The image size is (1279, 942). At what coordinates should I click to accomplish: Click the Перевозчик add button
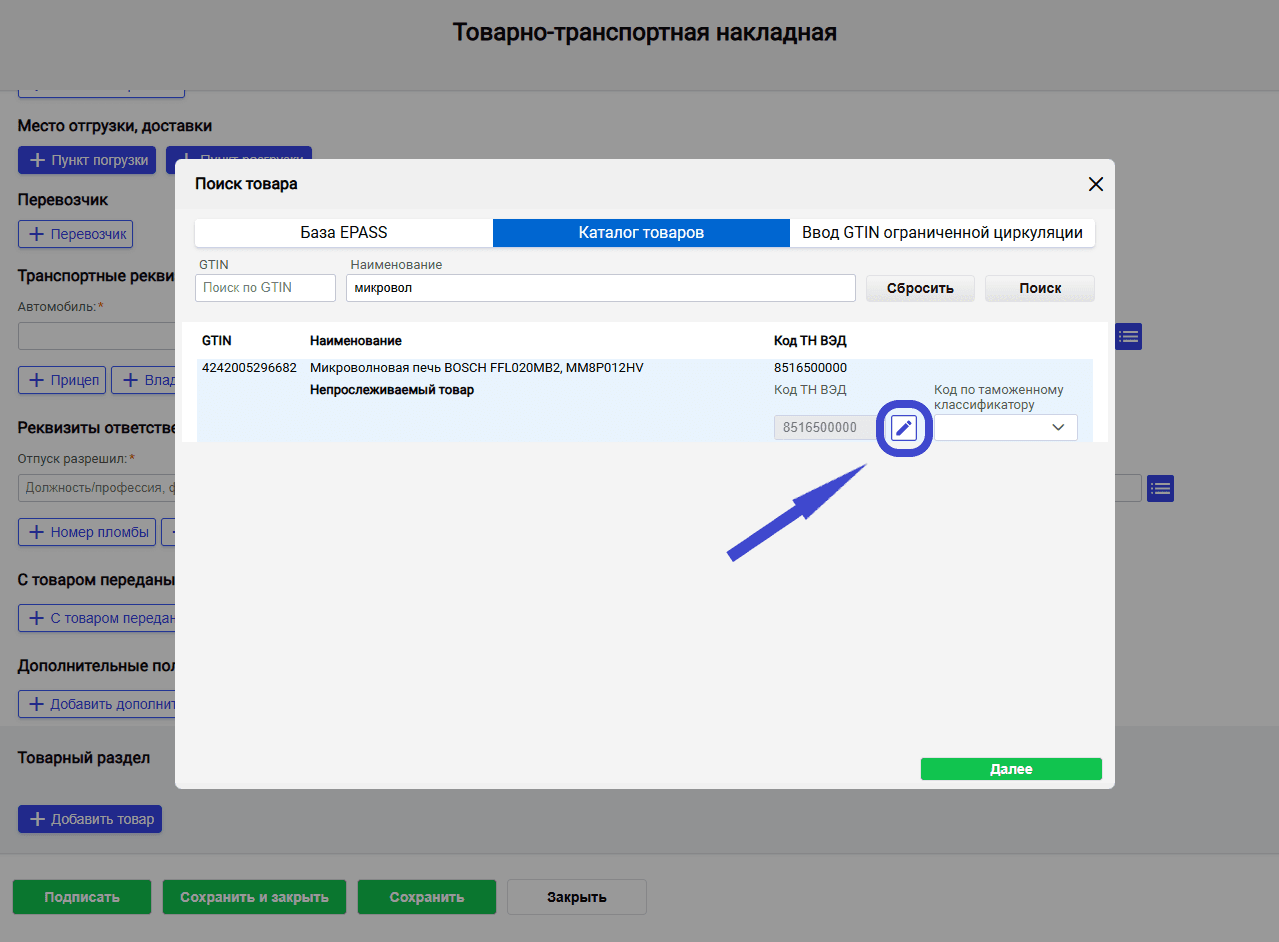(75, 233)
